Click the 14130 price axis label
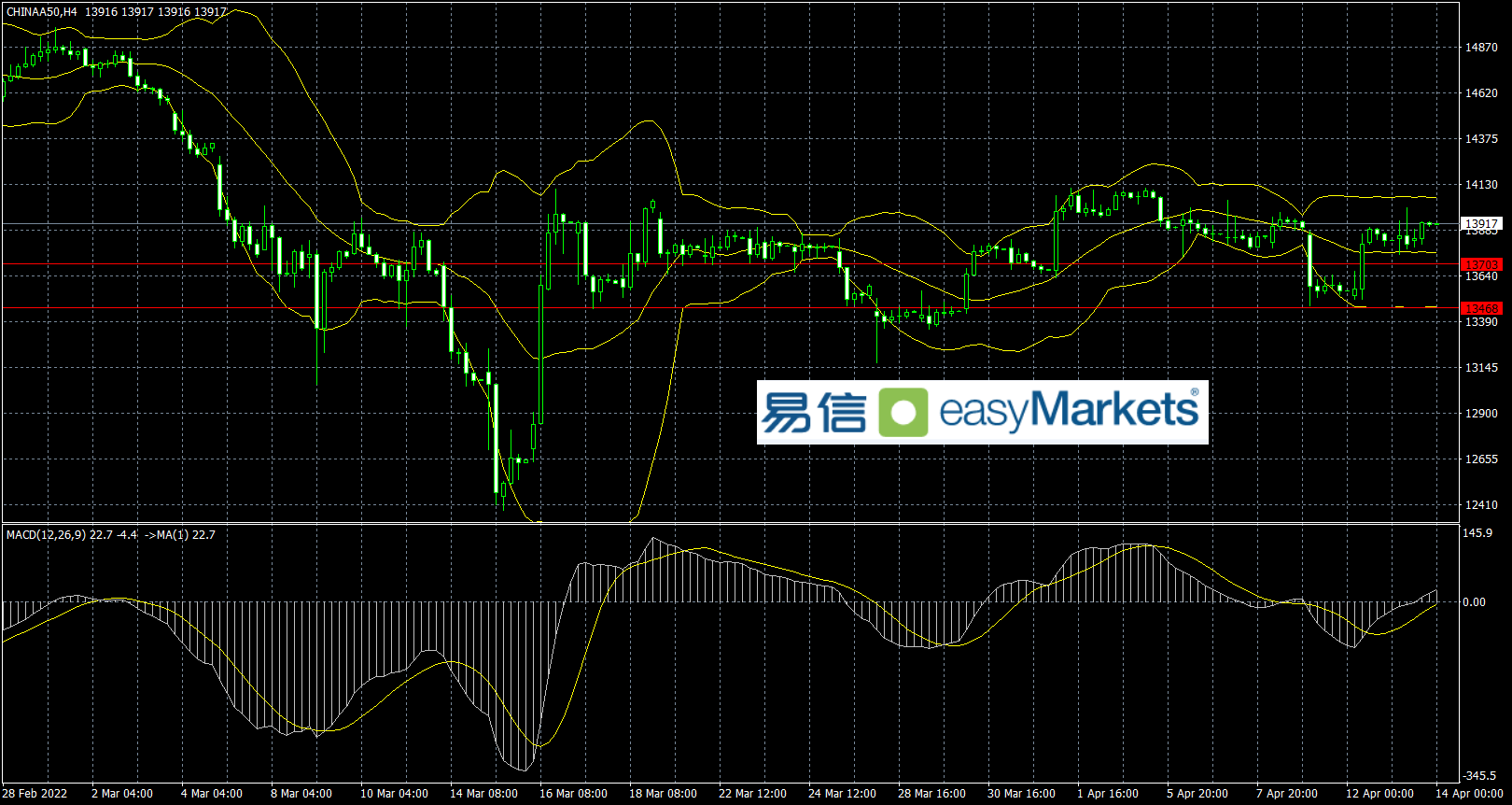 coord(1481,185)
